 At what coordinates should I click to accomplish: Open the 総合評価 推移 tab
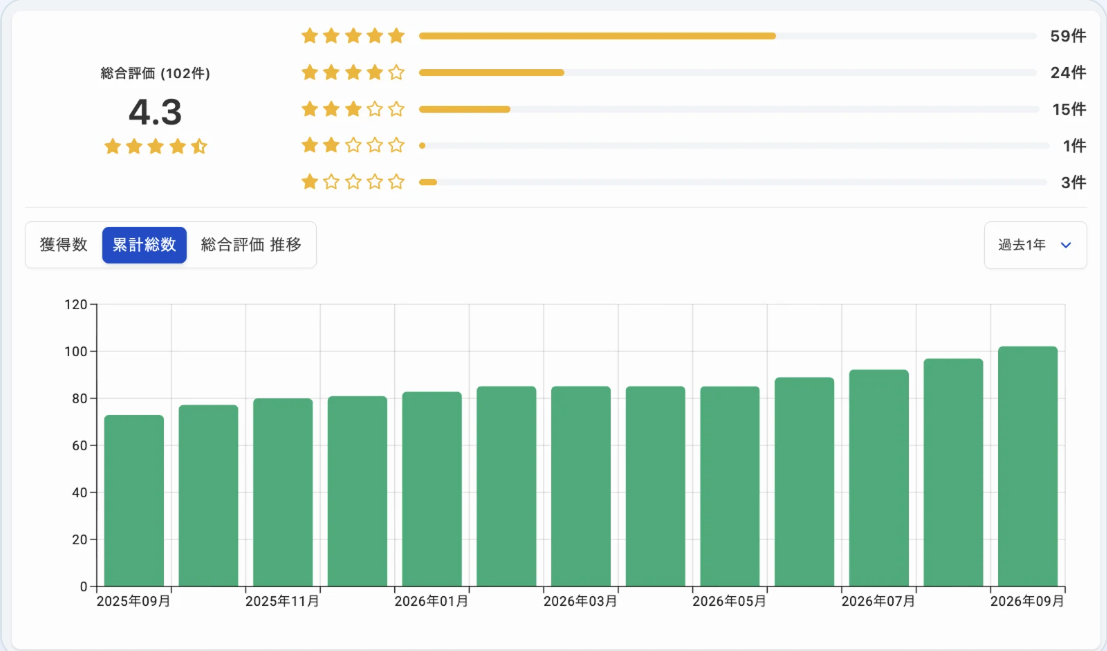pos(251,245)
